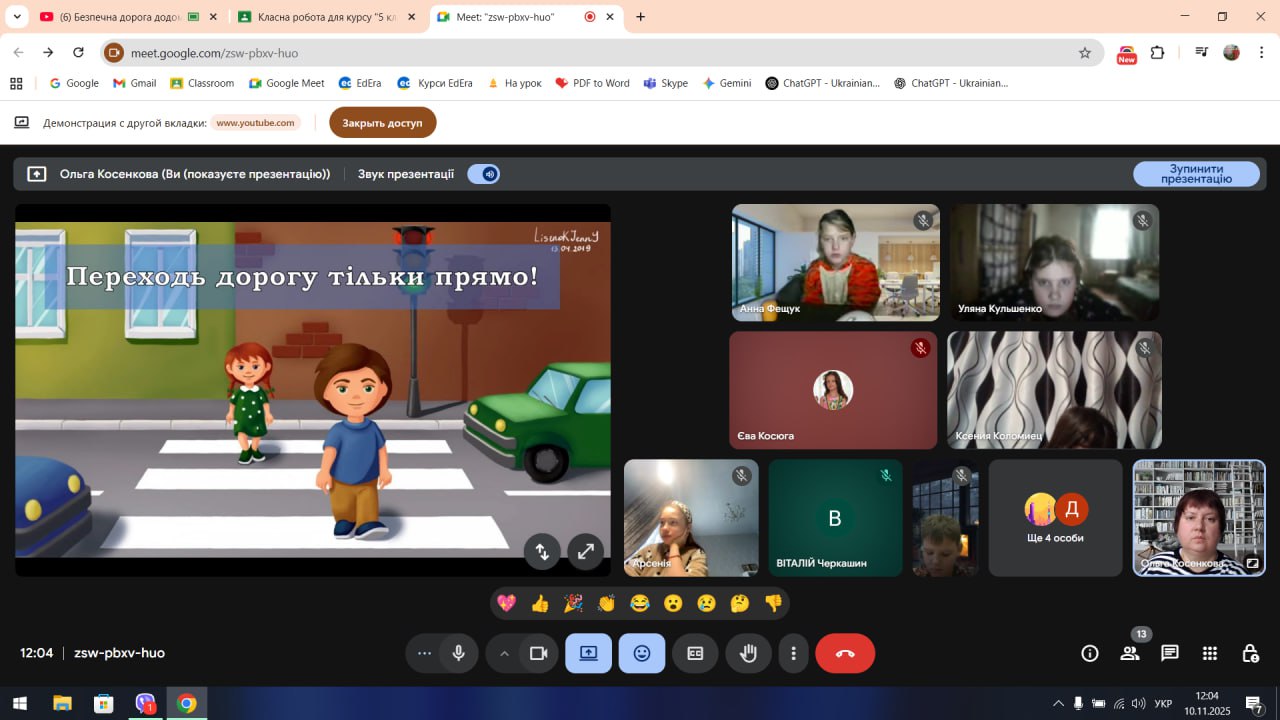Send the thumbs up emoji reaction
Screen dimensions: 1280x720
(540, 603)
